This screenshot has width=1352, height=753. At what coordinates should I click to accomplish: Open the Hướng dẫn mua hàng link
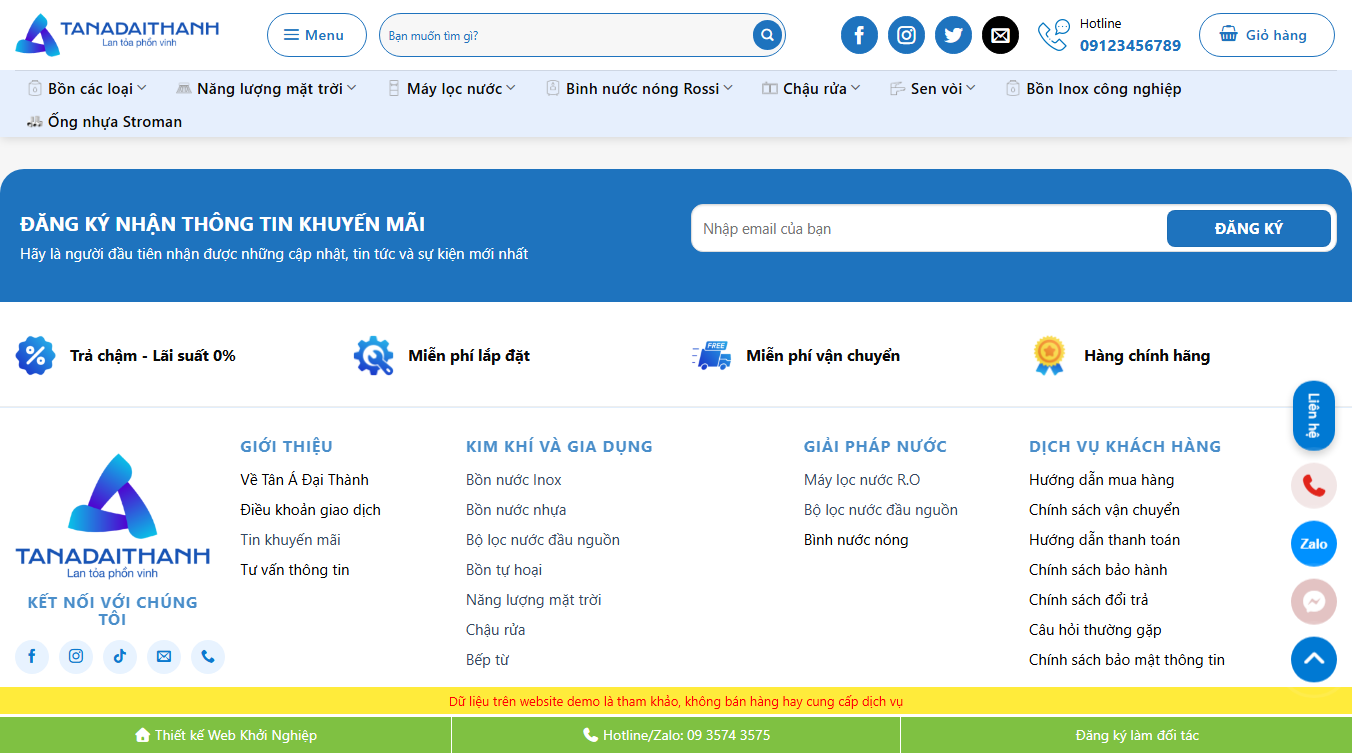[1102, 480]
